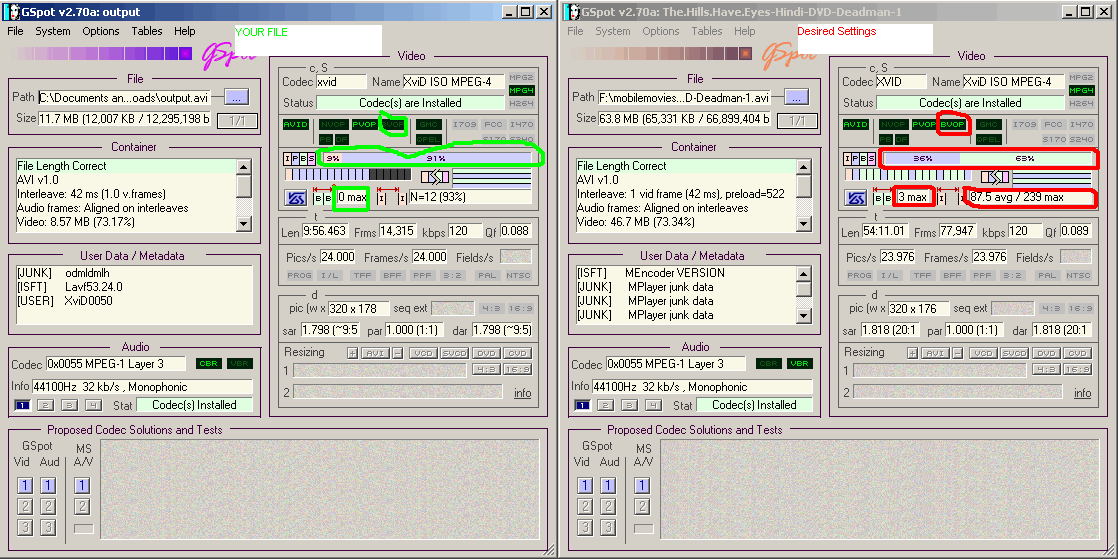The height and width of the screenshot is (559, 1118).
Task: Open the System menu in output window
Action: coord(53,31)
